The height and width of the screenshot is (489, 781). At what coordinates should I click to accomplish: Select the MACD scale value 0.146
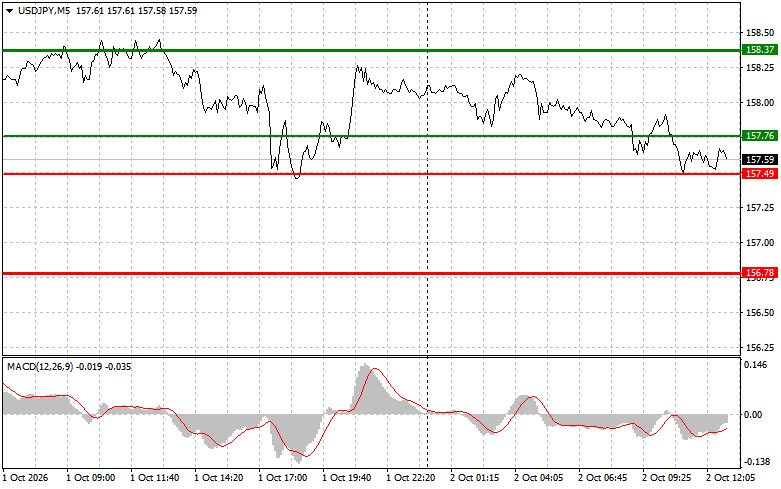pos(756,365)
